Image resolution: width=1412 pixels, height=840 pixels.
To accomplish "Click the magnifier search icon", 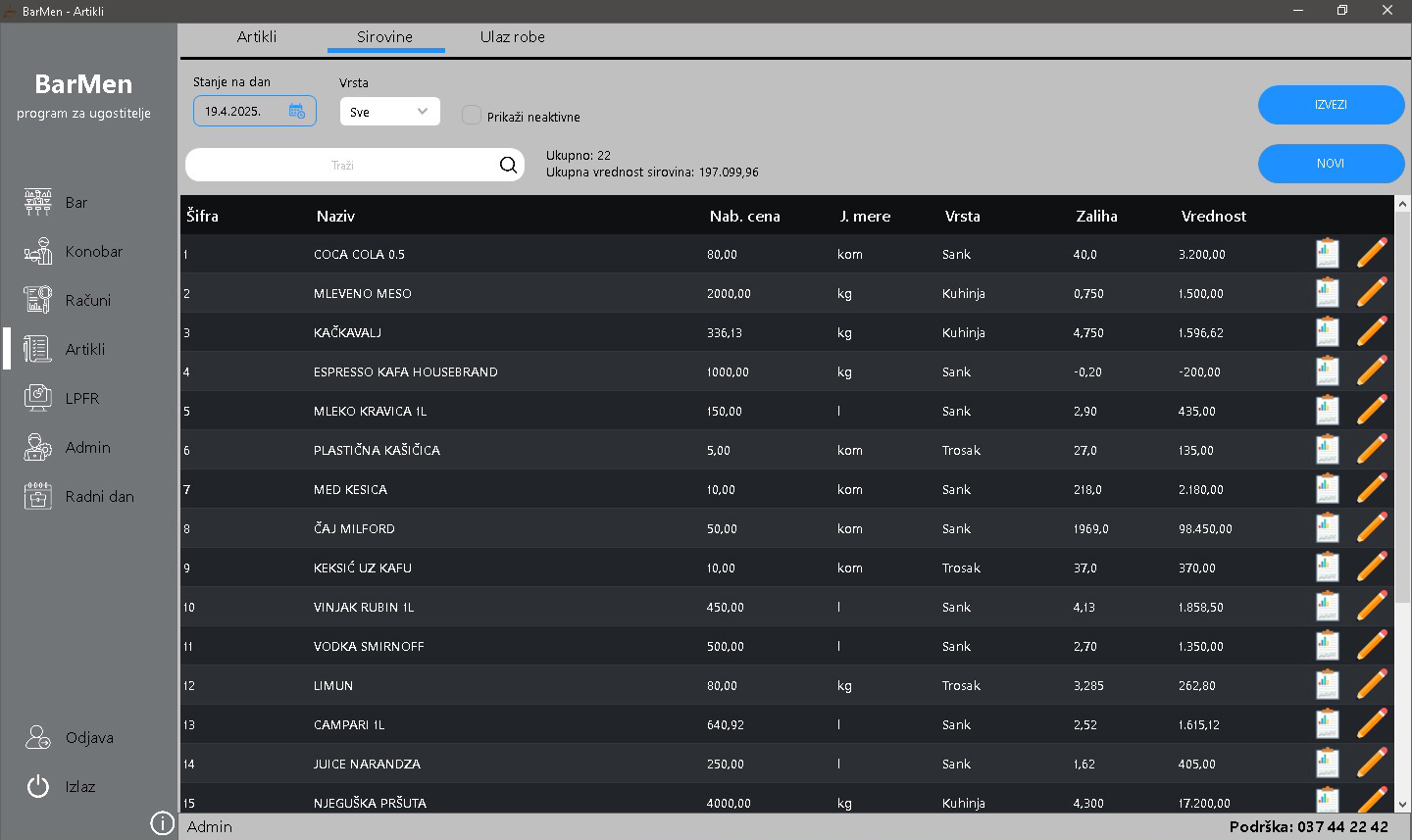I will click(x=508, y=165).
